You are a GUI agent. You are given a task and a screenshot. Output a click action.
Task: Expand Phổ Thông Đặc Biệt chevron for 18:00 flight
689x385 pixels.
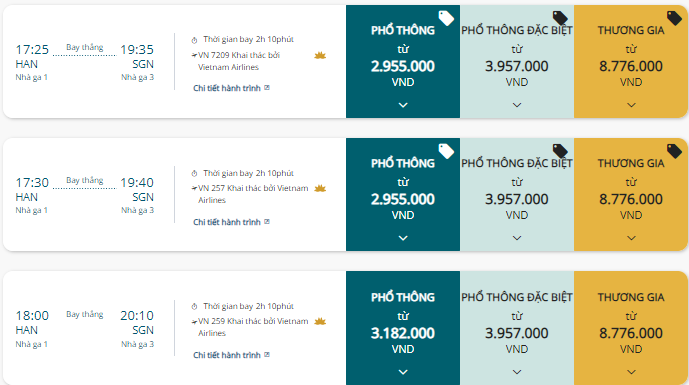pos(517,372)
